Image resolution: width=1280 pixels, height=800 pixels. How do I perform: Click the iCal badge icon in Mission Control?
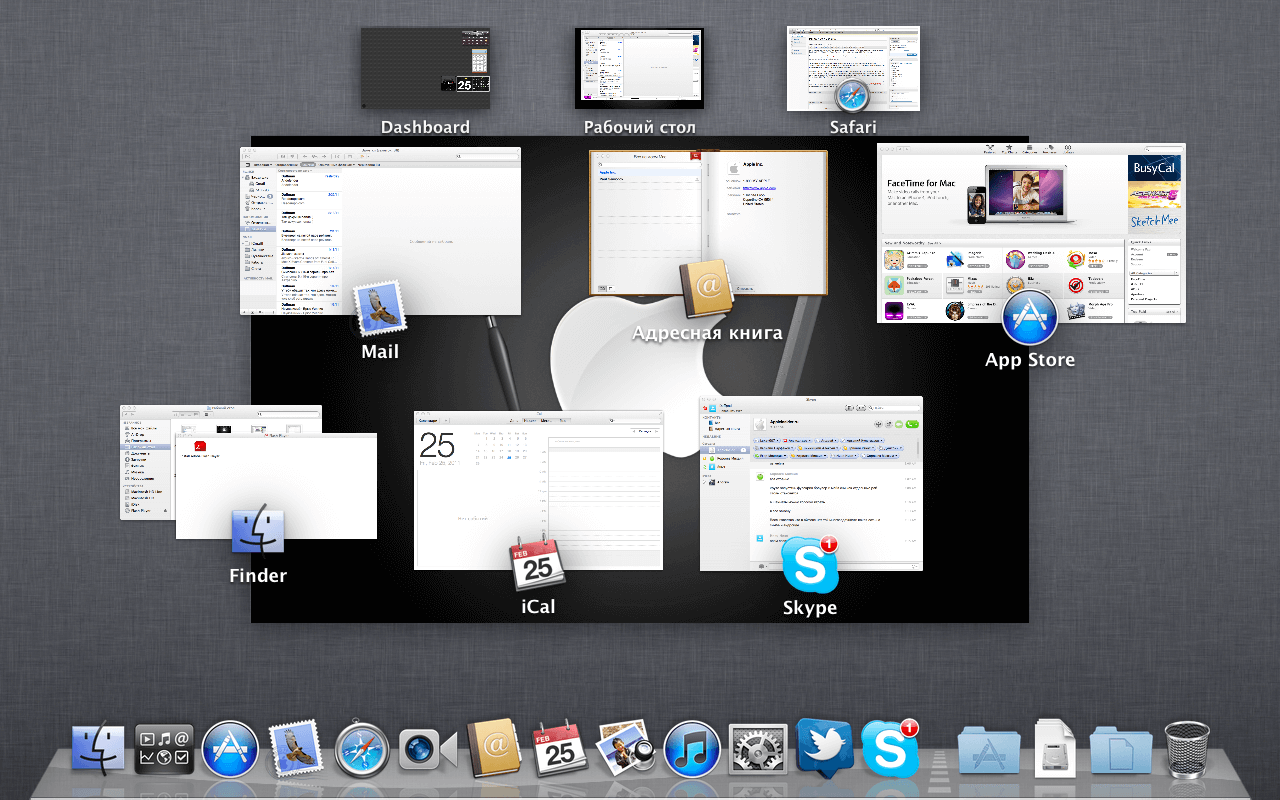(538, 565)
